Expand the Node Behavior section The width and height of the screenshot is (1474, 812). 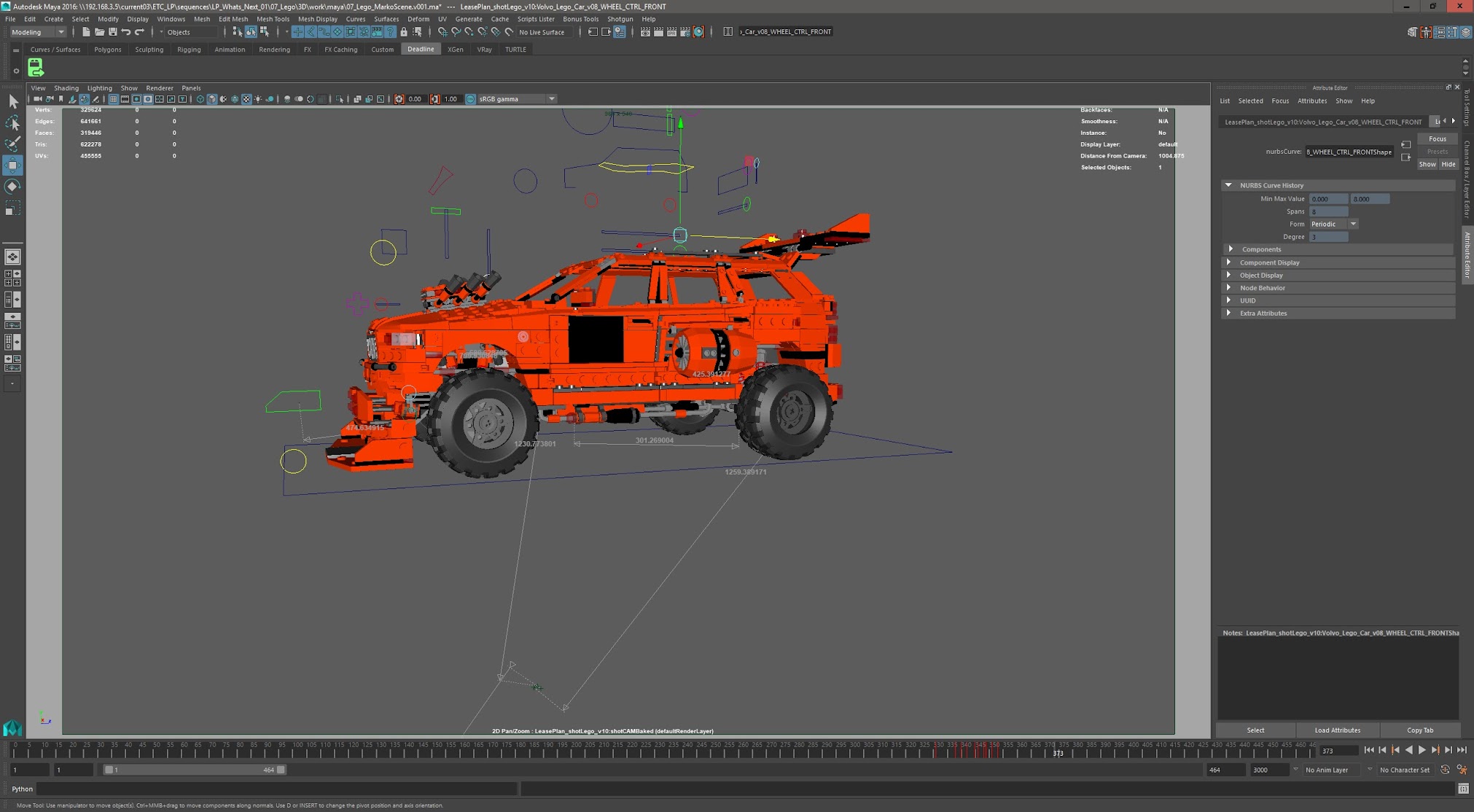1229,288
